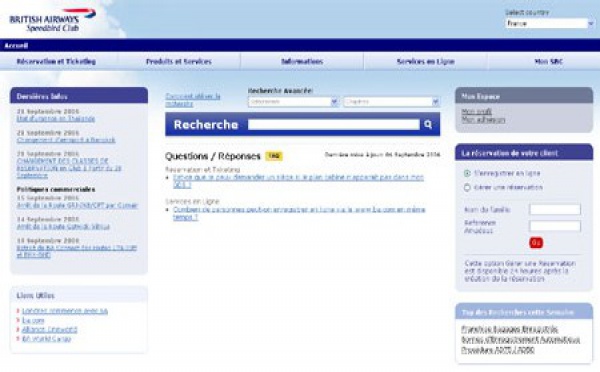
Task: Open the Changement d'aéroport à Bangkok news link
Action: (x=66, y=140)
